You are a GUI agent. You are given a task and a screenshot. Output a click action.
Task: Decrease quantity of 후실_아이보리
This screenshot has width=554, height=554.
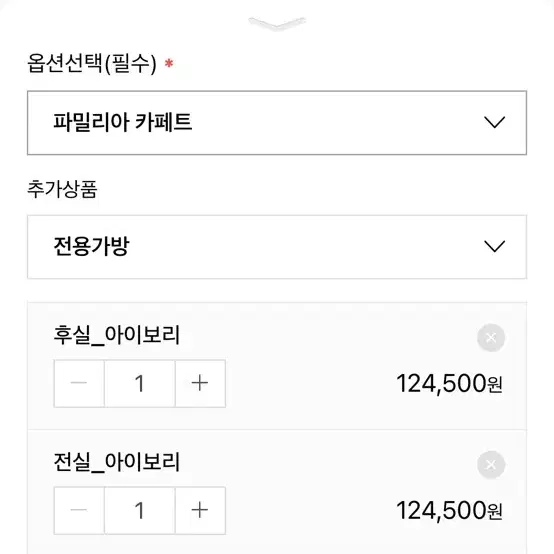coord(79,383)
